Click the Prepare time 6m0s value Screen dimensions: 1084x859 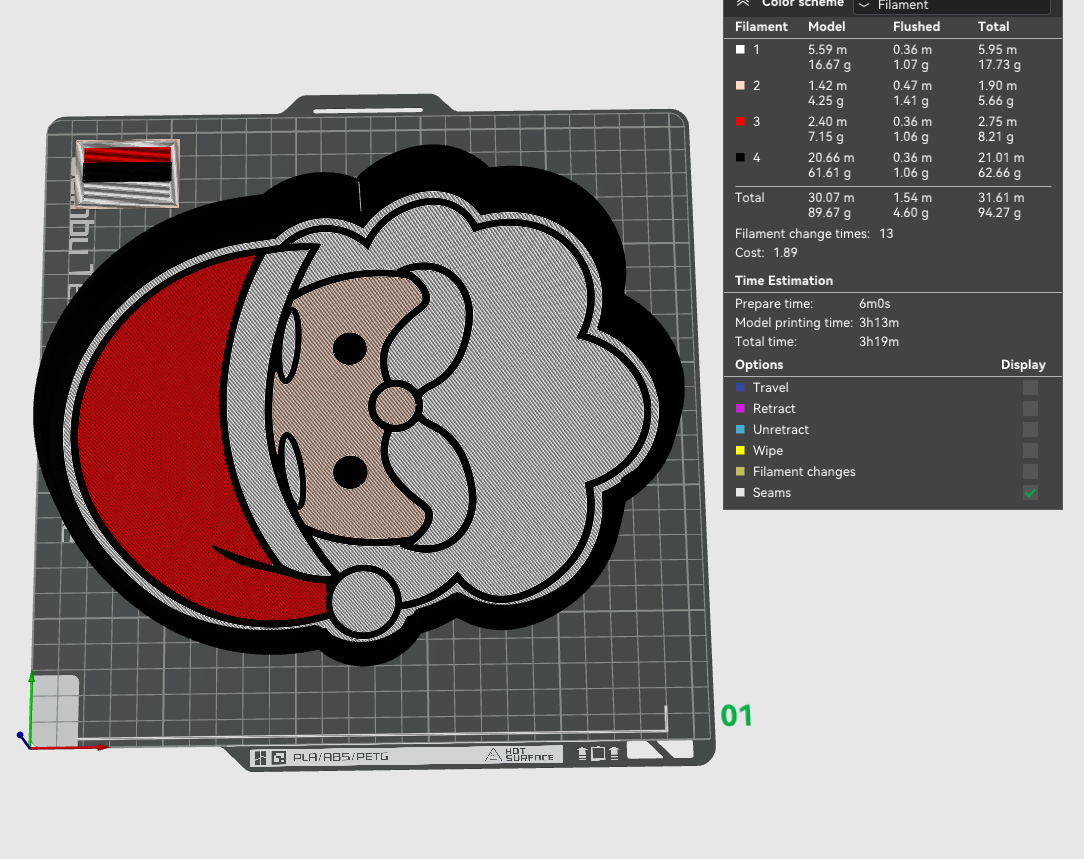click(x=875, y=303)
